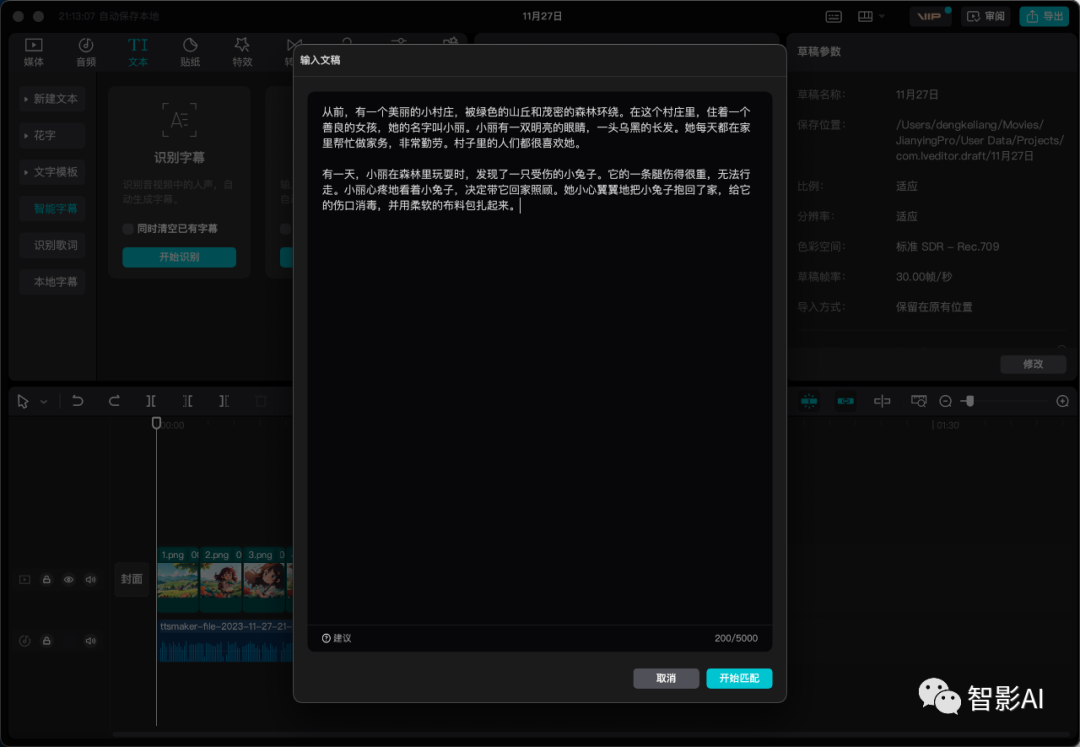The image size is (1080, 747).
Task: Switch to the 识别歌词 tab
Action: pyautogui.click(x=52, y=245)
